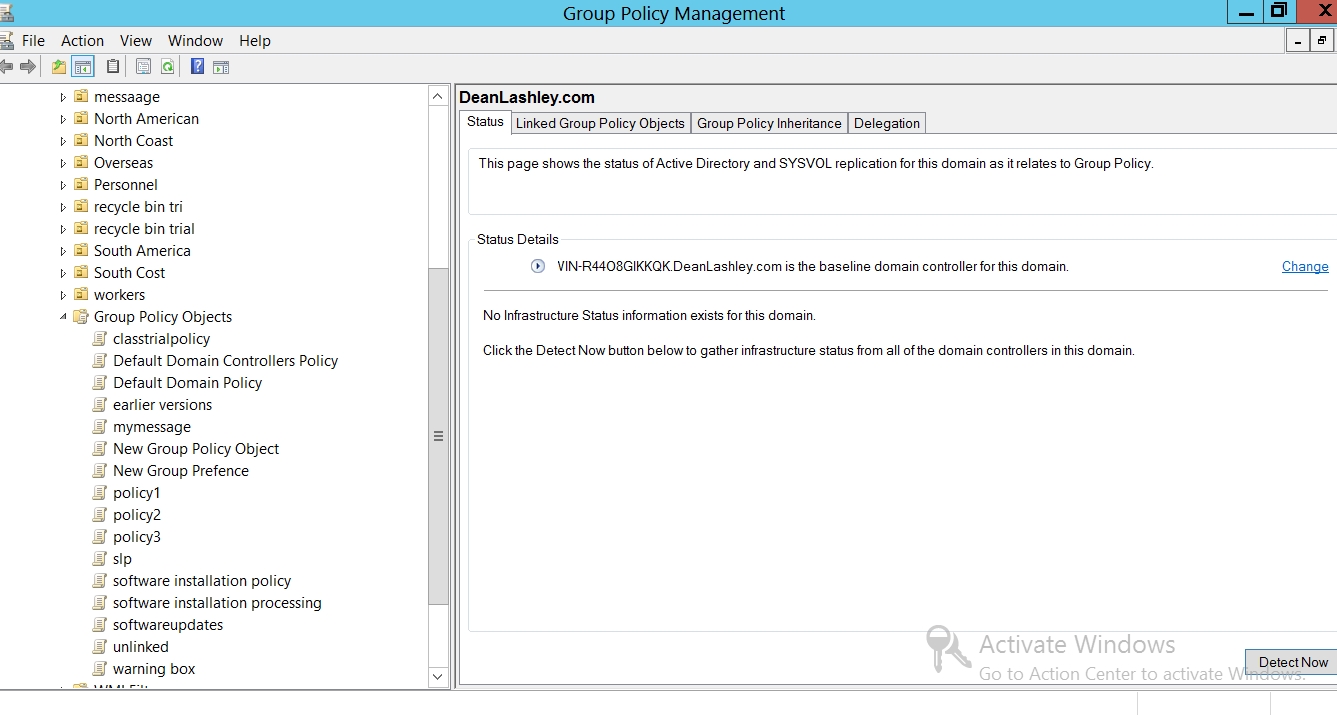Screen dimensions: 1337x715
Task: Expand the South America folder node
Action: tap(63, 251)
